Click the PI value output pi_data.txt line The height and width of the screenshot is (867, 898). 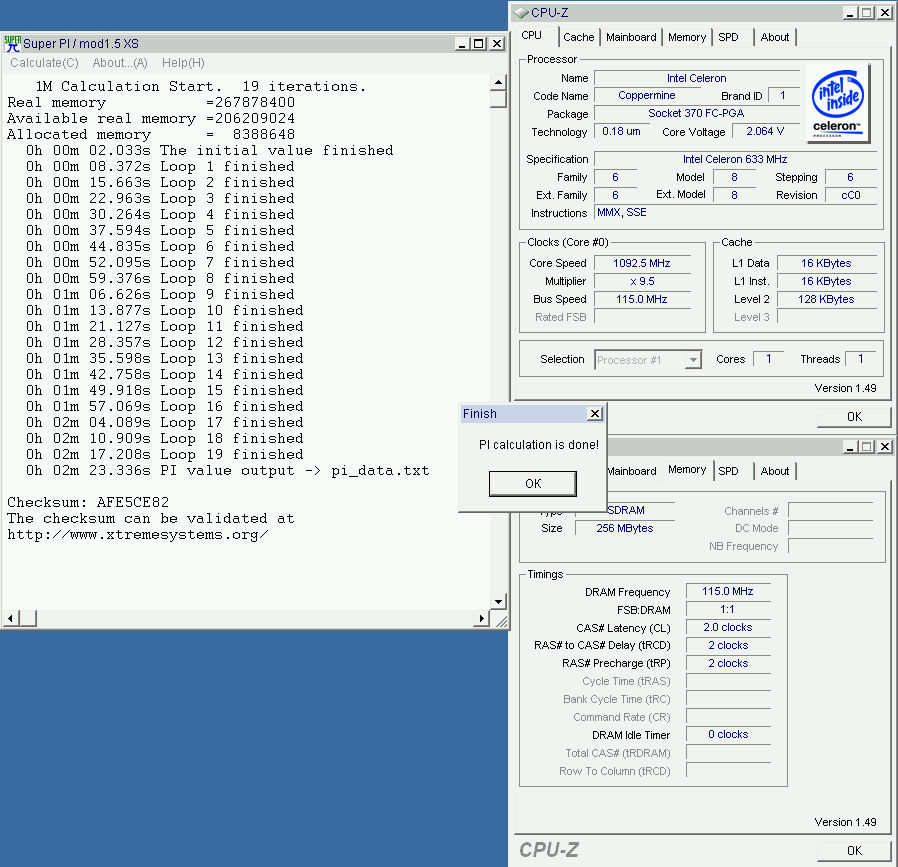(x=227, y=471)
